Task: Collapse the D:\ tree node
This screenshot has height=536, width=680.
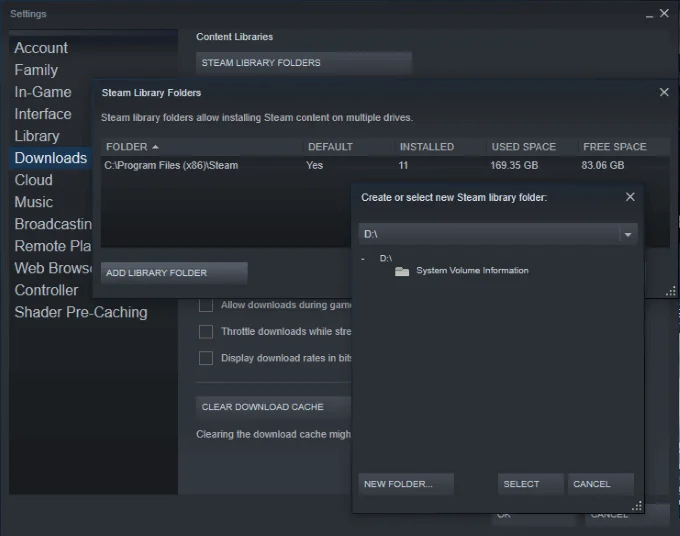Action: tap(363, 259)
